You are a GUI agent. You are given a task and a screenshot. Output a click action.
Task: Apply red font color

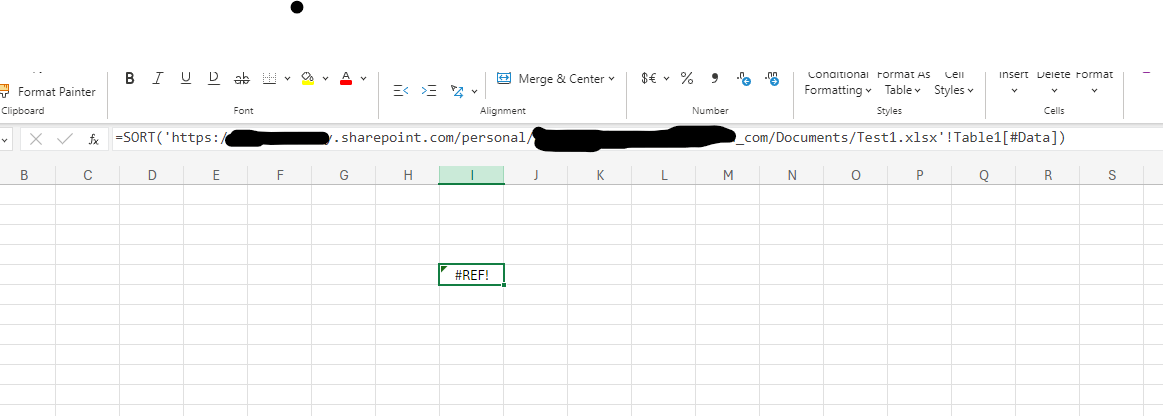[346, 79]
